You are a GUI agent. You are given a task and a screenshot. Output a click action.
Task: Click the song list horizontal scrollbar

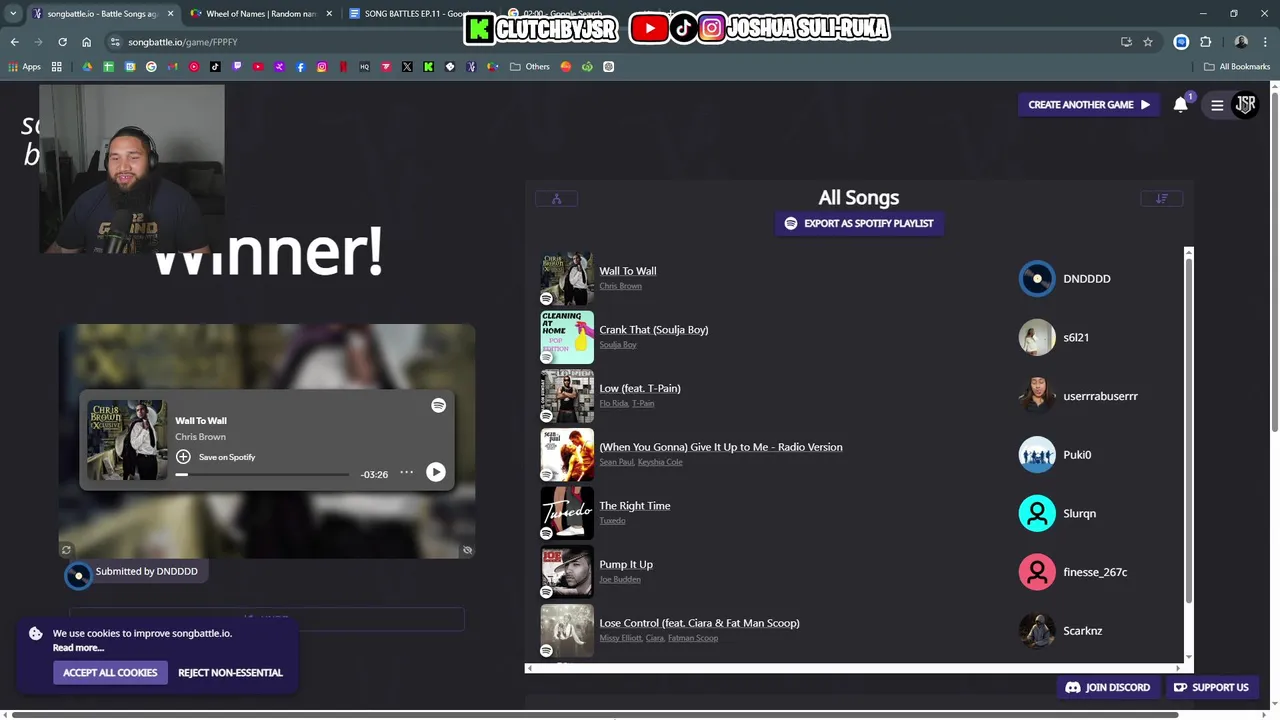click(x=852, y=668)
